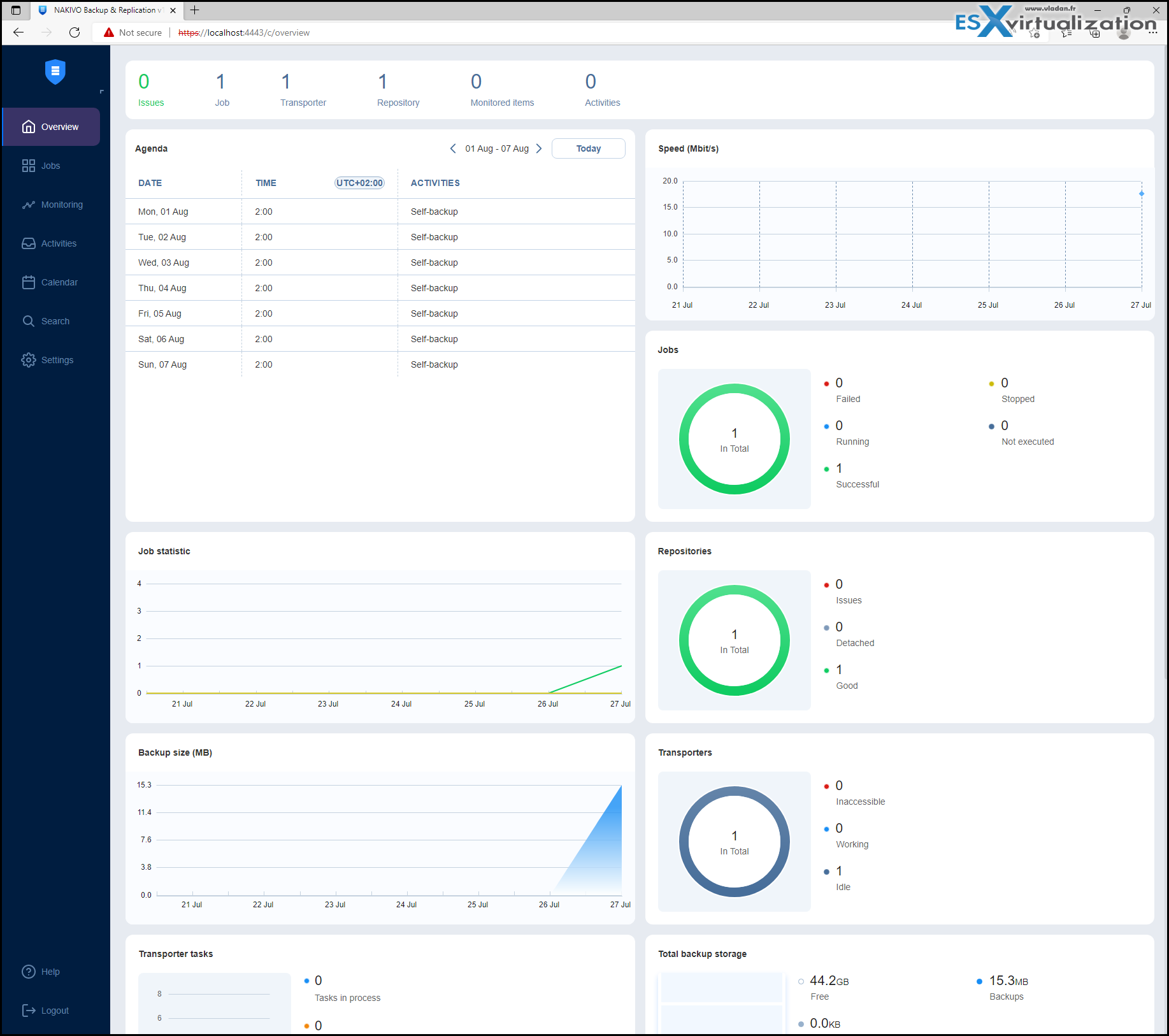
Task: Go to the previous agenda week
Action: tap(453, 148)
